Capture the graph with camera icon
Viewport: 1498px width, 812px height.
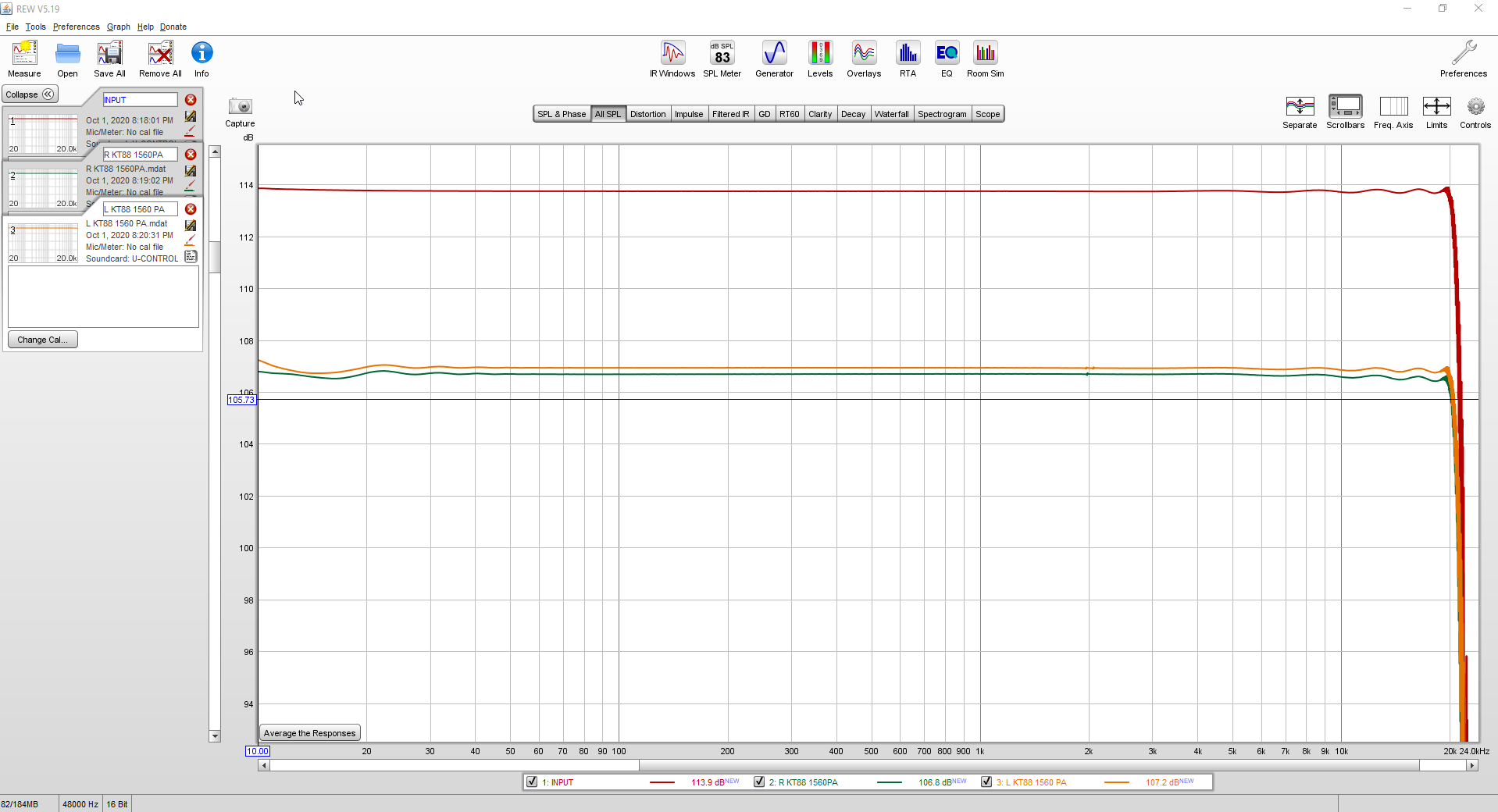pos(240,106)
